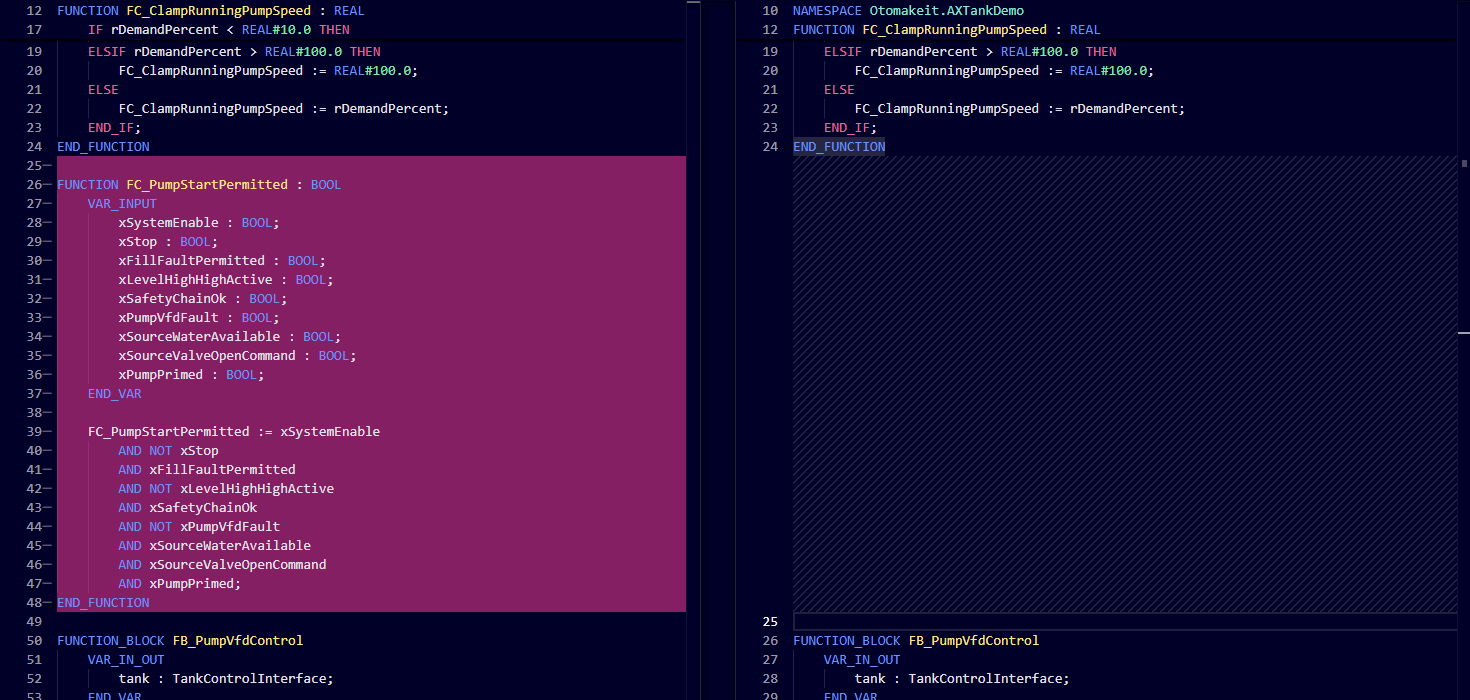Viewport: 1470px width, 700px height.
Task: Click "xSourceWaterAvailable : BOOL;" declaration
Action: 230,336
